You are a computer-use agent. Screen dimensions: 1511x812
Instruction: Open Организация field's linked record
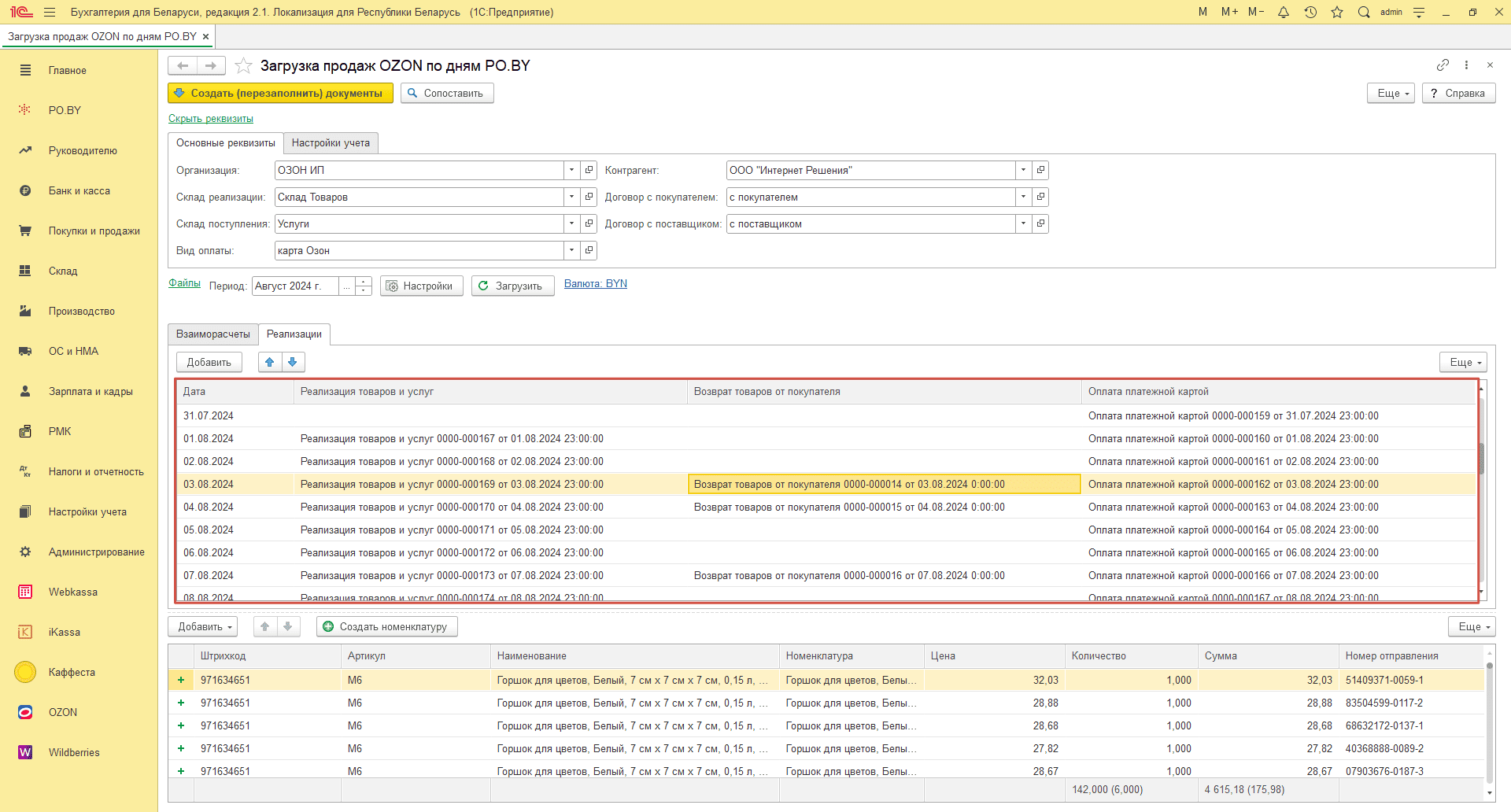coord(589,170)
